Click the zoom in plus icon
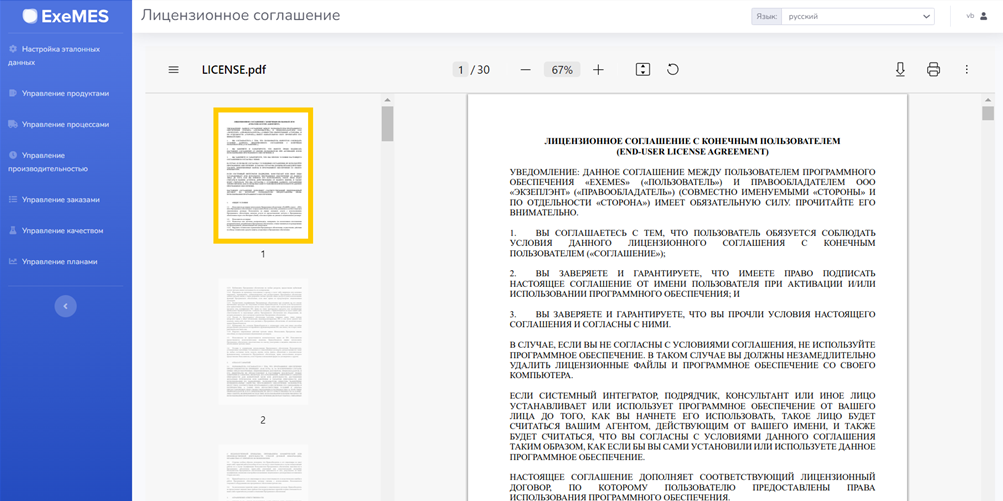Viewport: 1003px width, 501px height. click(598, 70)
